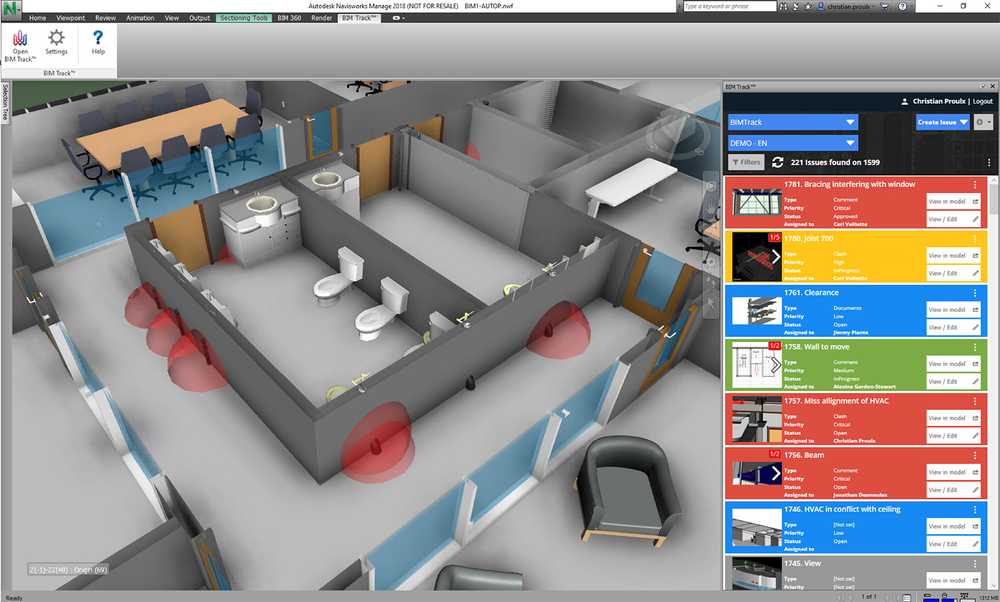Click the issues list vertical scrollbar
The height and width of the screenshot is (602, 1000).
click(994, 383)
